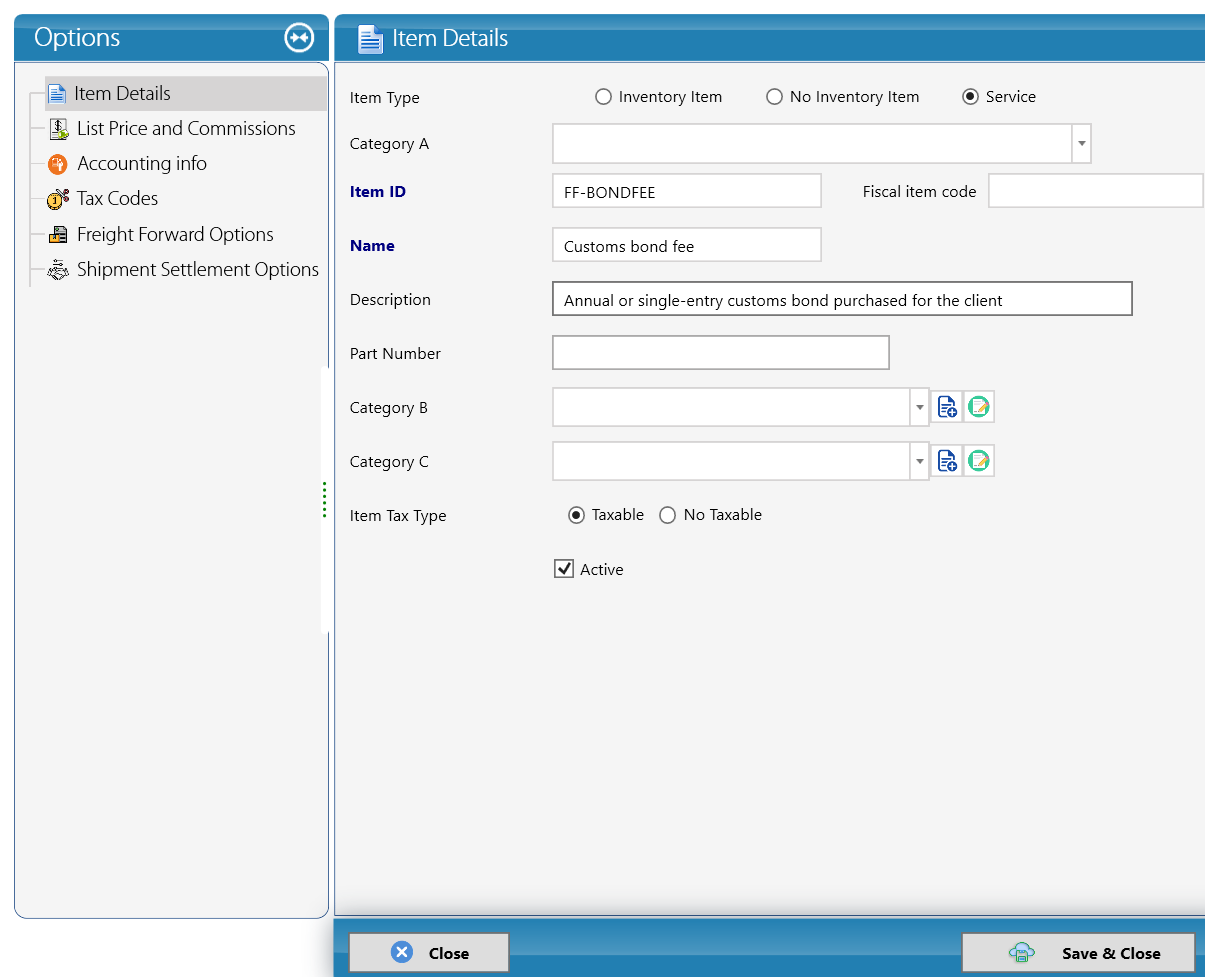Click the edit icon beside Category C
1205x977 pixels.
[x=979, y=461]
